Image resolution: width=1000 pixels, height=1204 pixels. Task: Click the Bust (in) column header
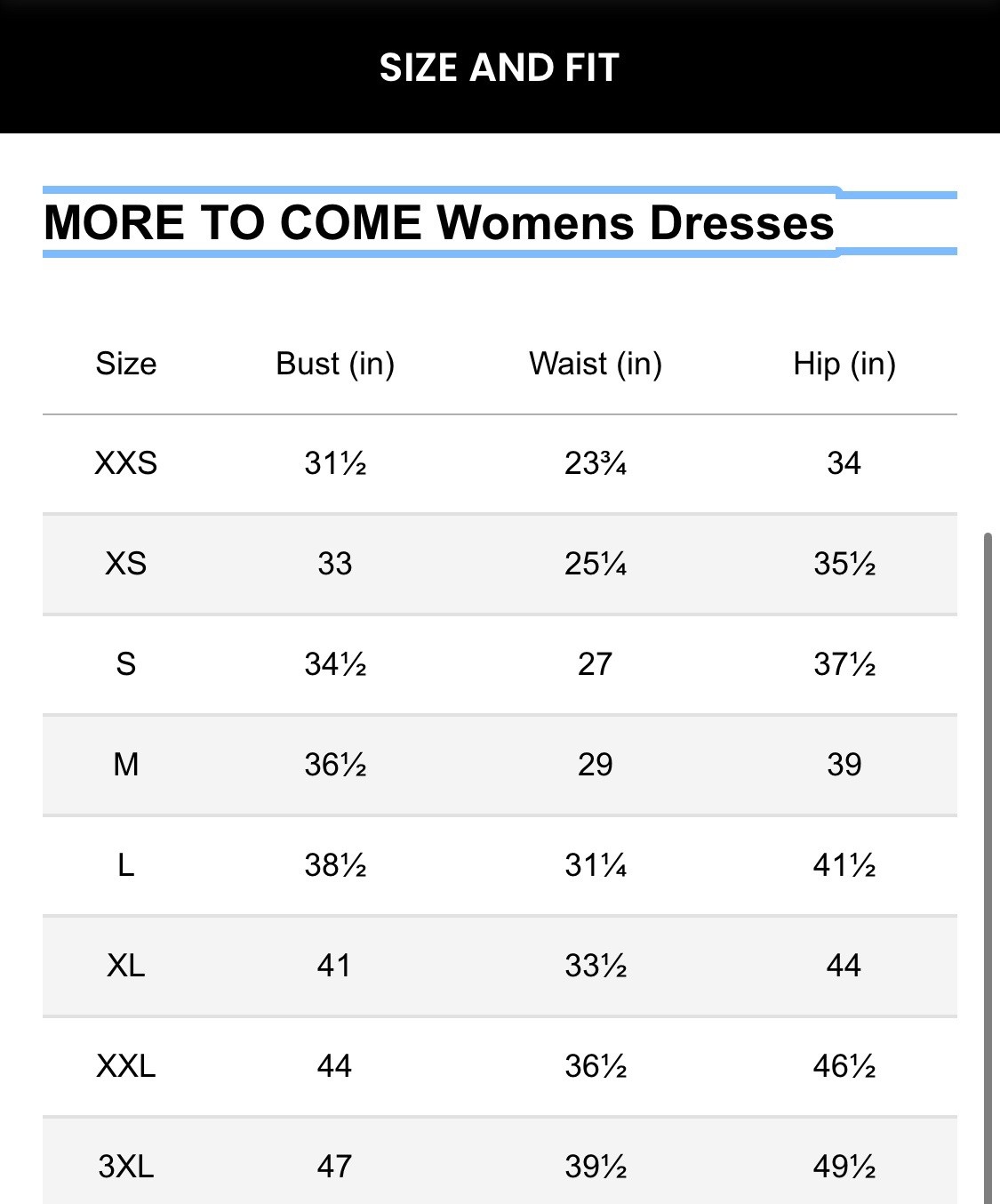tap(335, 364)
